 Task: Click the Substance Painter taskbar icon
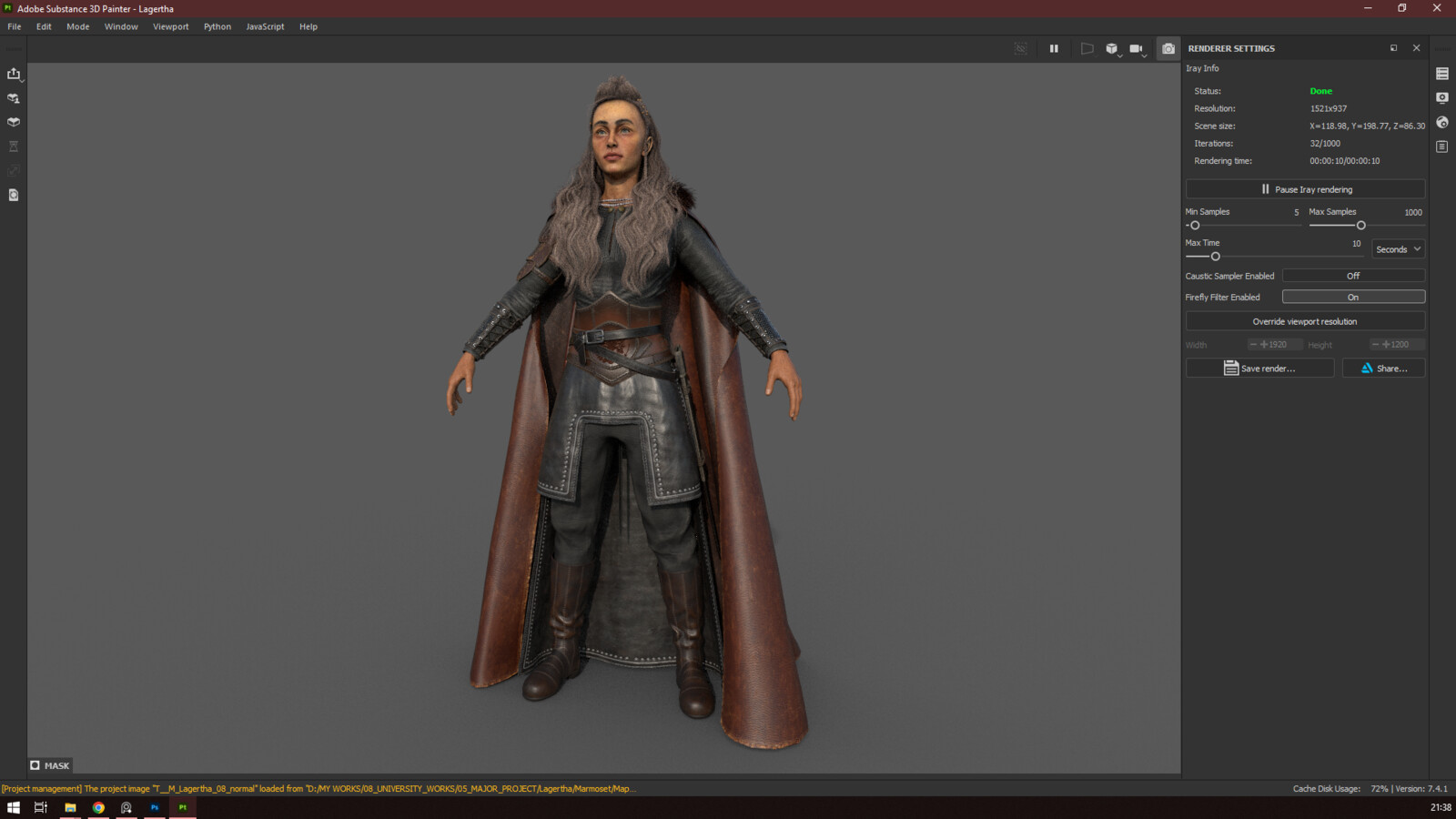(183, 807)
